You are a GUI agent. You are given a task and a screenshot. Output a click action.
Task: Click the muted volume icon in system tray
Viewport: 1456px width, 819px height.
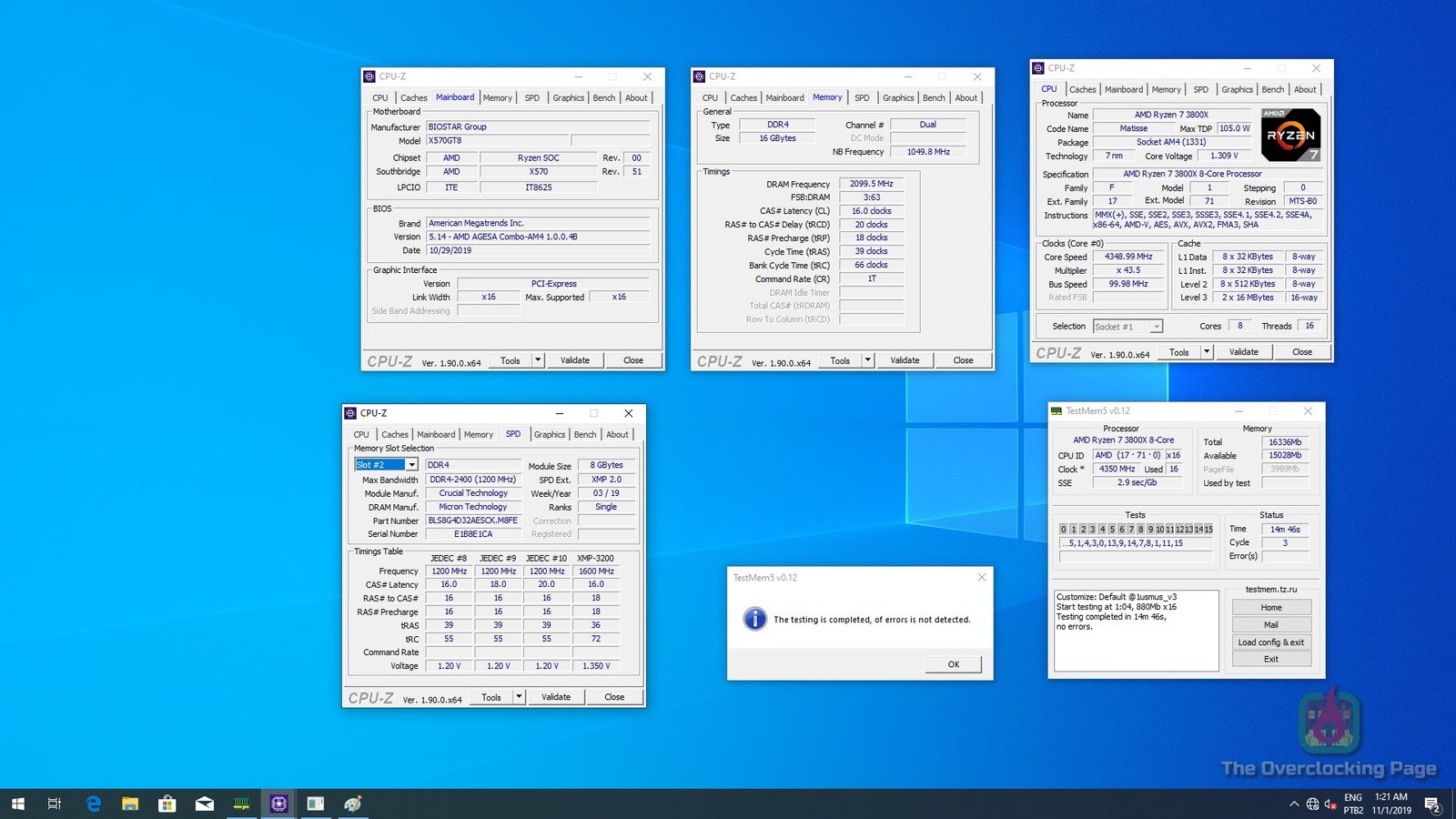point(1330,804)
